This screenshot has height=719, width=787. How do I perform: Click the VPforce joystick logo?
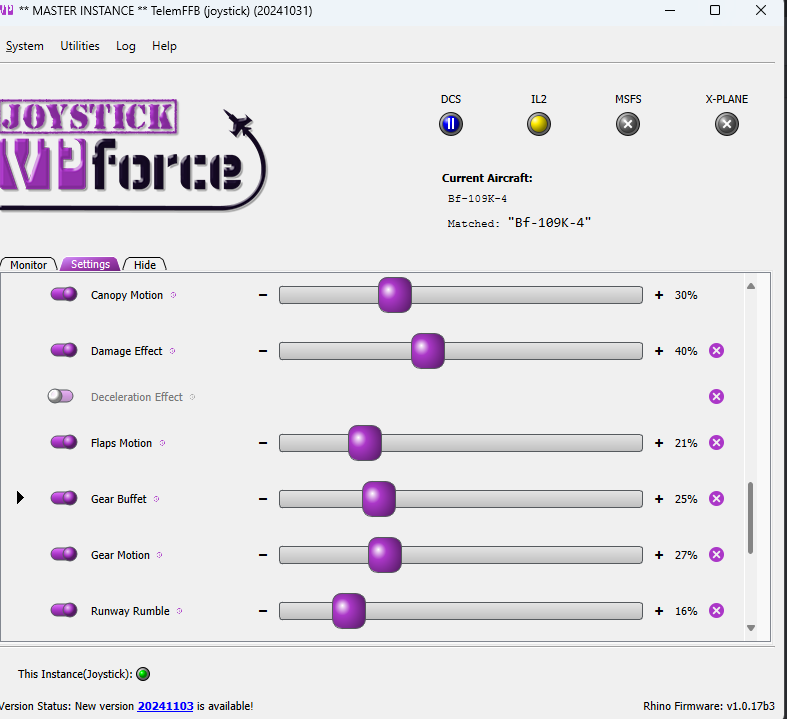(133, 155)
